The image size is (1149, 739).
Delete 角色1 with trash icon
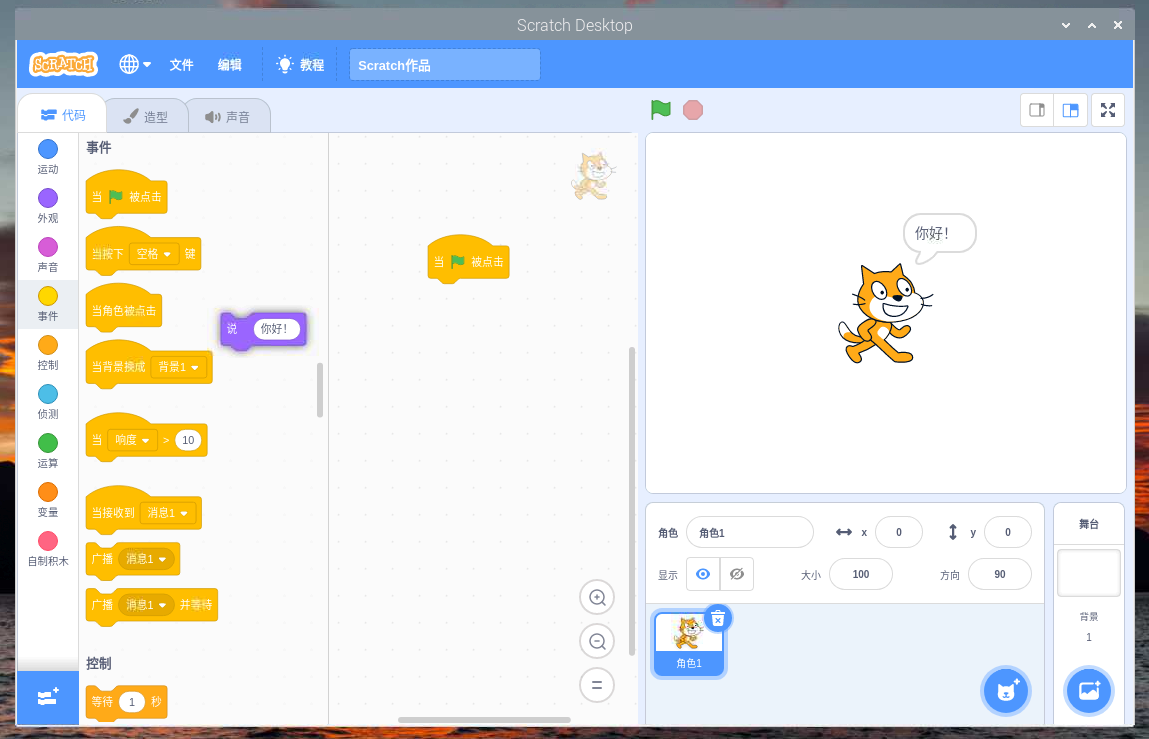click(x=718, y=618)
